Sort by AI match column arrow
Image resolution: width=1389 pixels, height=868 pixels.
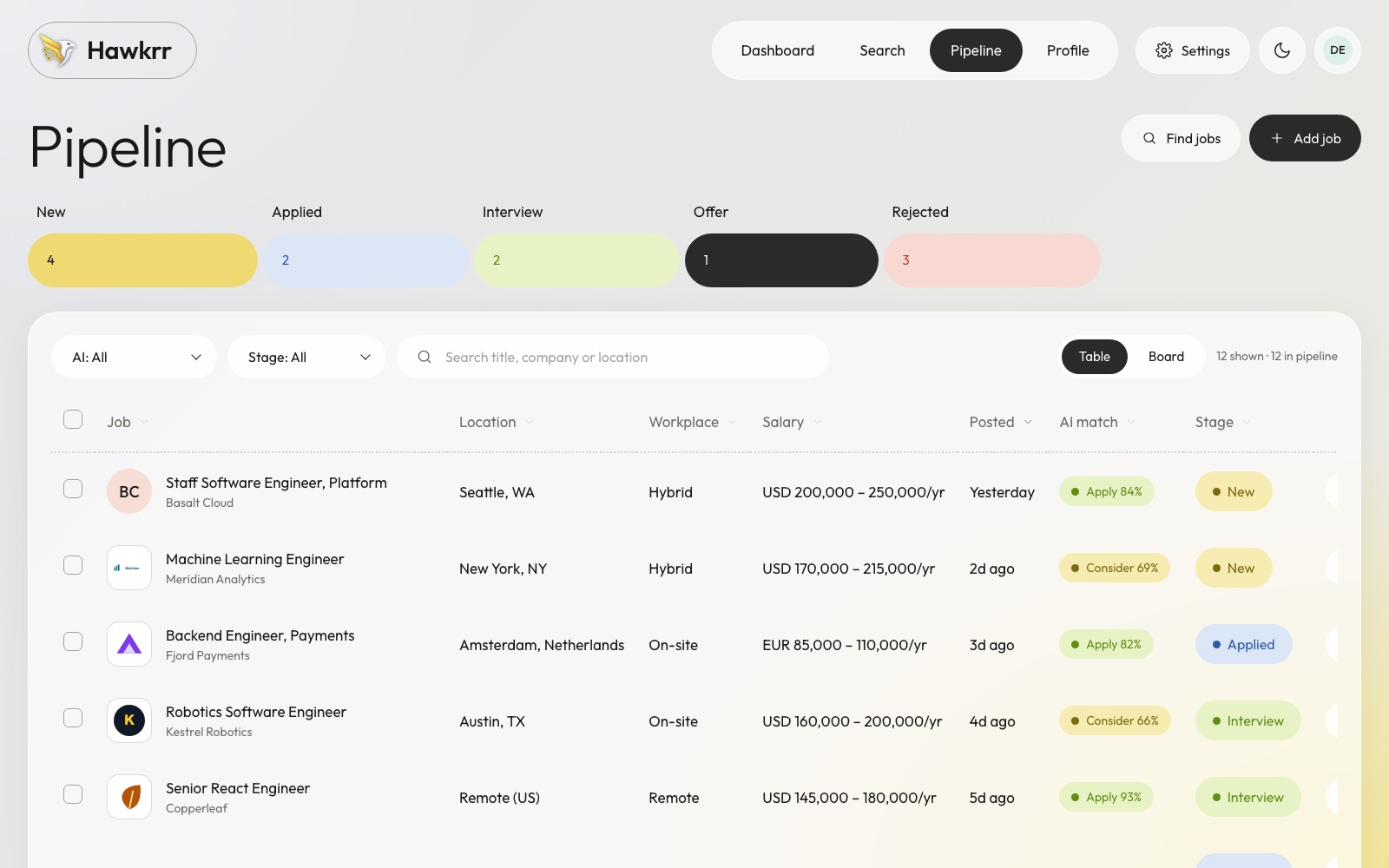coord(1131,423)
